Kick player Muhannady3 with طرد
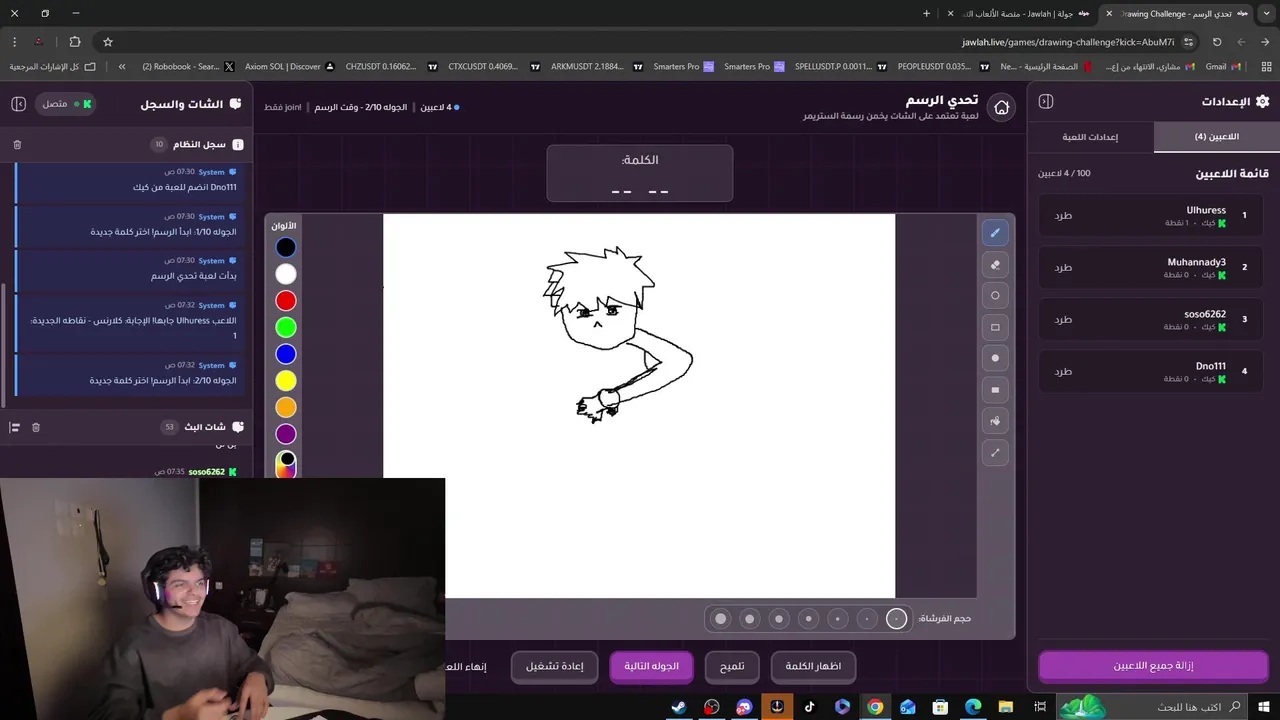Viewport: 1280px width, 720px height. [x=1063, y=267]
